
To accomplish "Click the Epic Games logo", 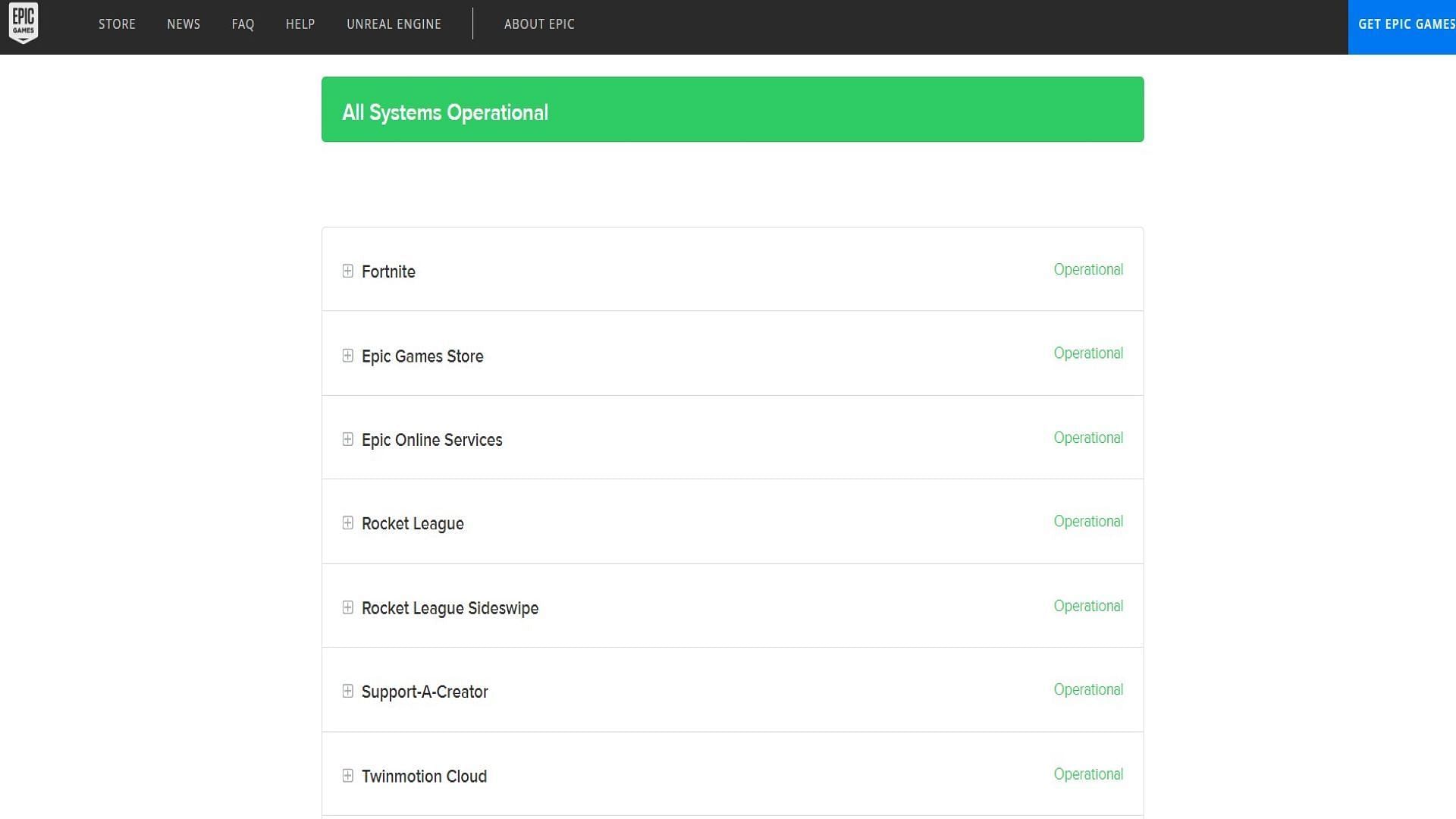I will [x=24, y=23].
